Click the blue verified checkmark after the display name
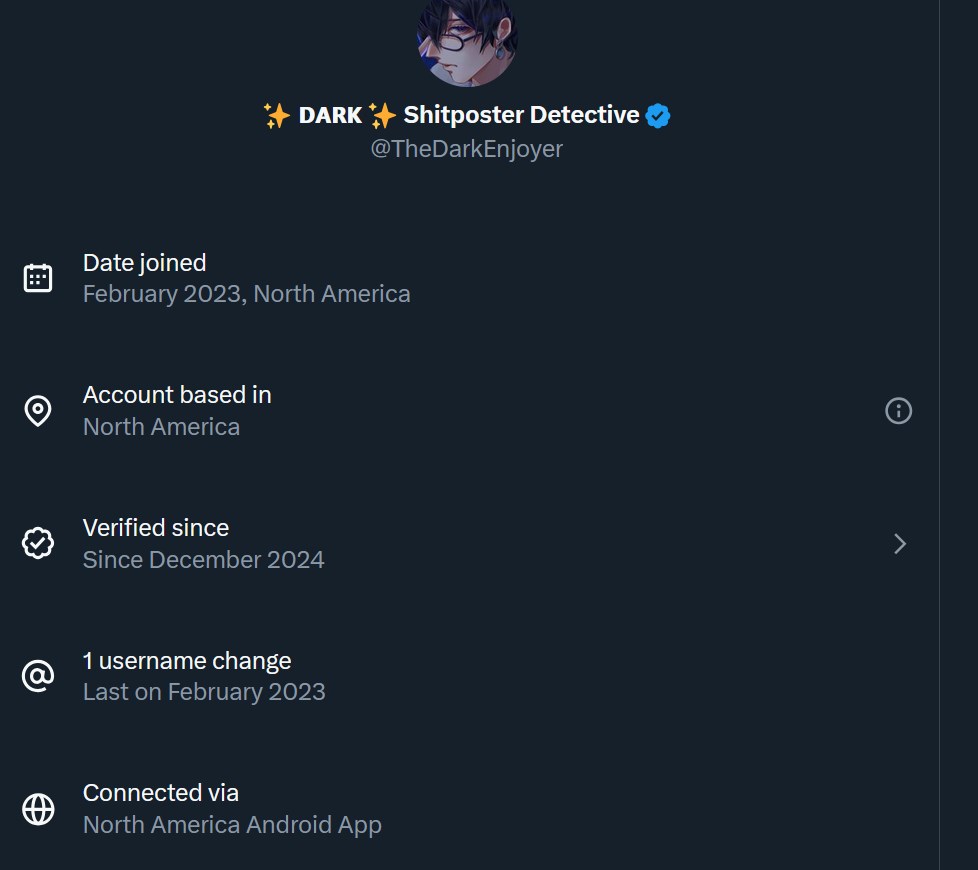 [x=657, y=116]
